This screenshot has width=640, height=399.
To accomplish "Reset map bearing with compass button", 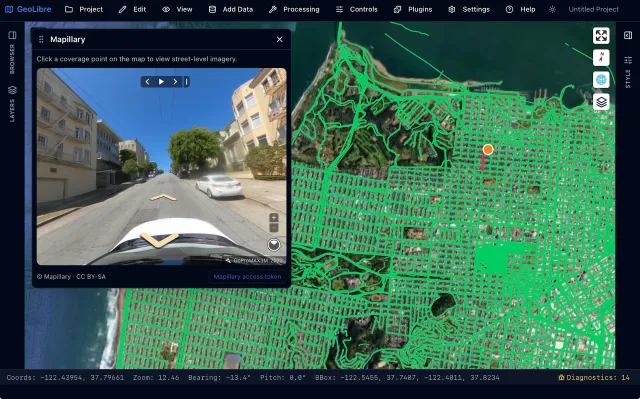I will pos(601,58).
